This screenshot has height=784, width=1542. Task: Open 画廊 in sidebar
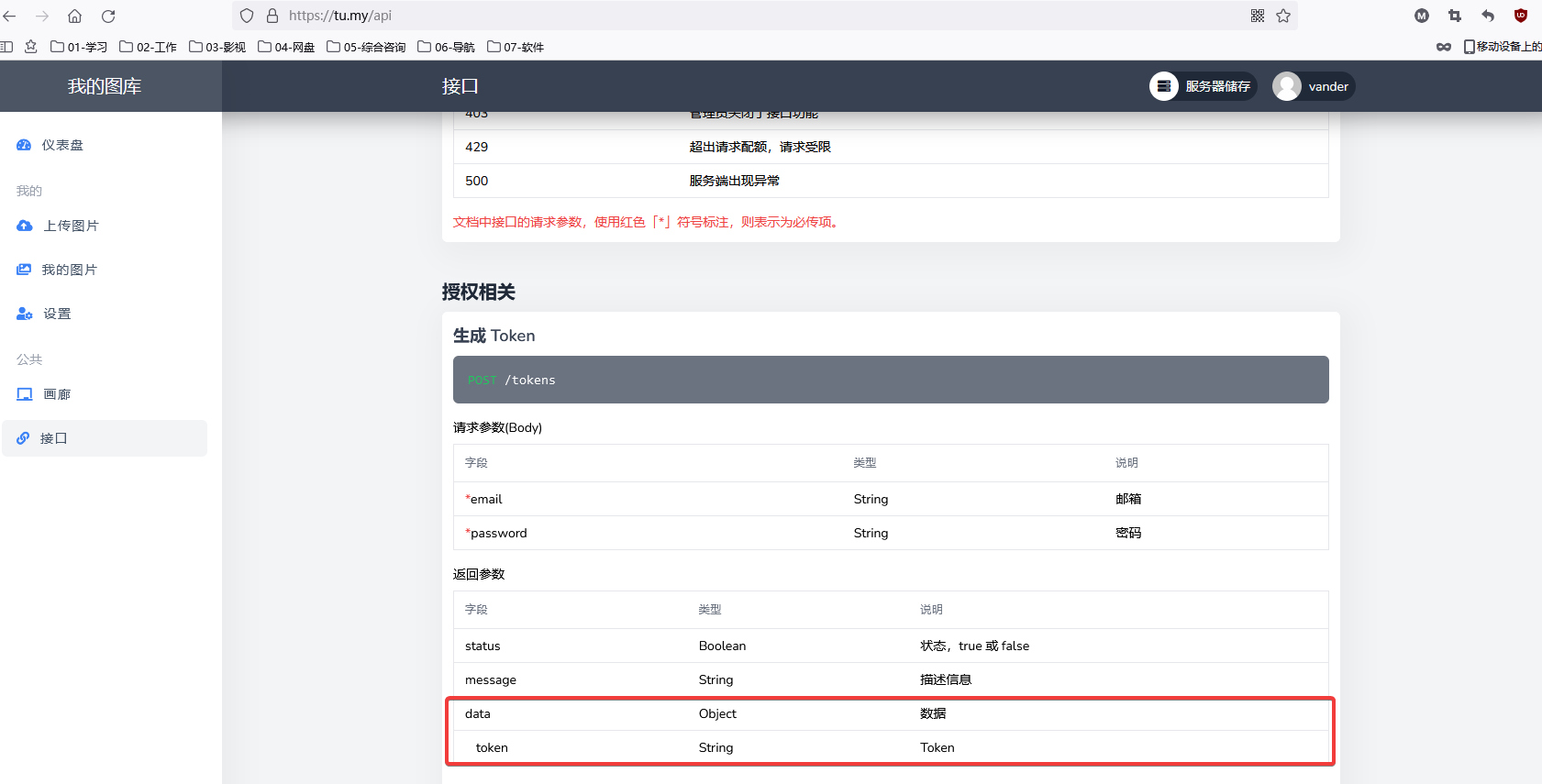point(105,394)
